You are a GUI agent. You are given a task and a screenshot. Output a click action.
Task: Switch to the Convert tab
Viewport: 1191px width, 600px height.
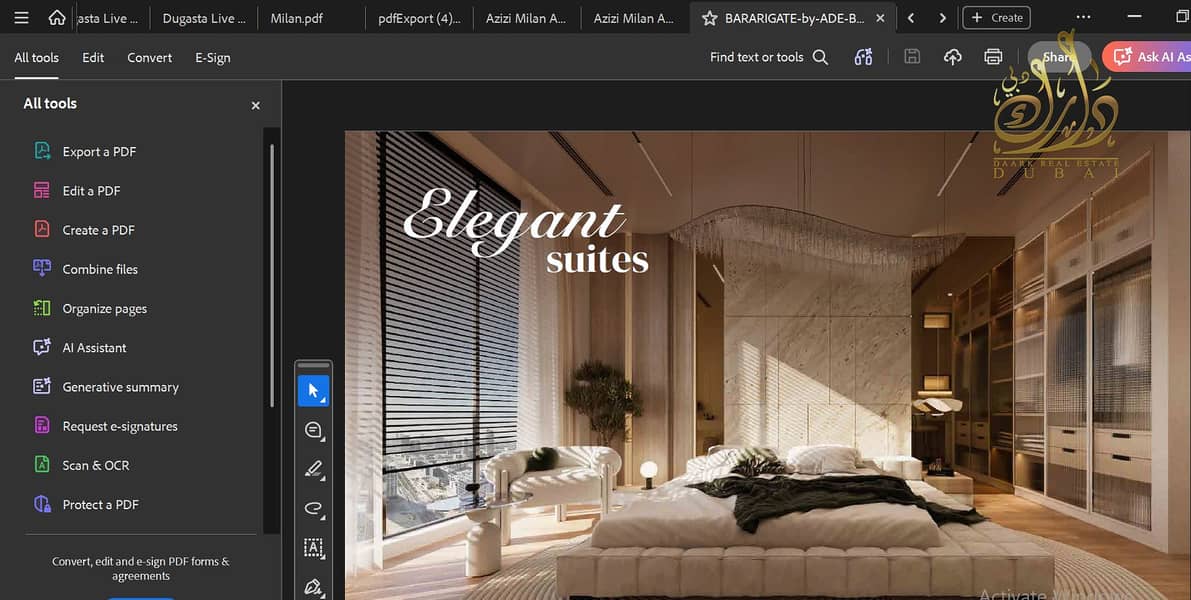click(x=149, y=57)
